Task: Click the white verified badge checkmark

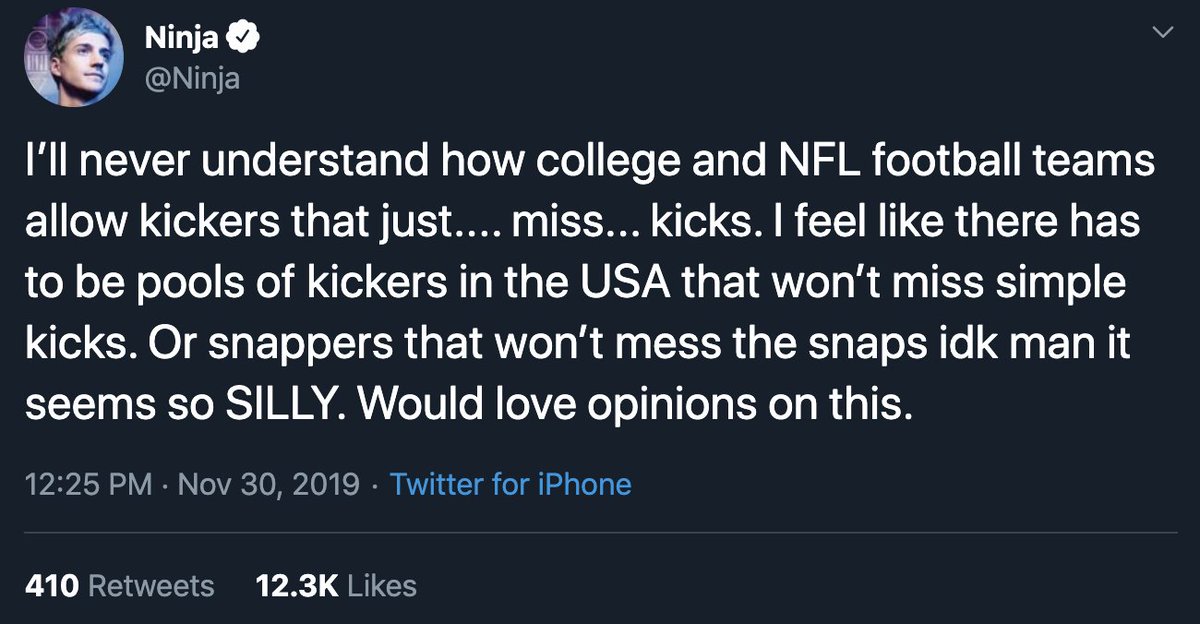Action: (245, 39)
